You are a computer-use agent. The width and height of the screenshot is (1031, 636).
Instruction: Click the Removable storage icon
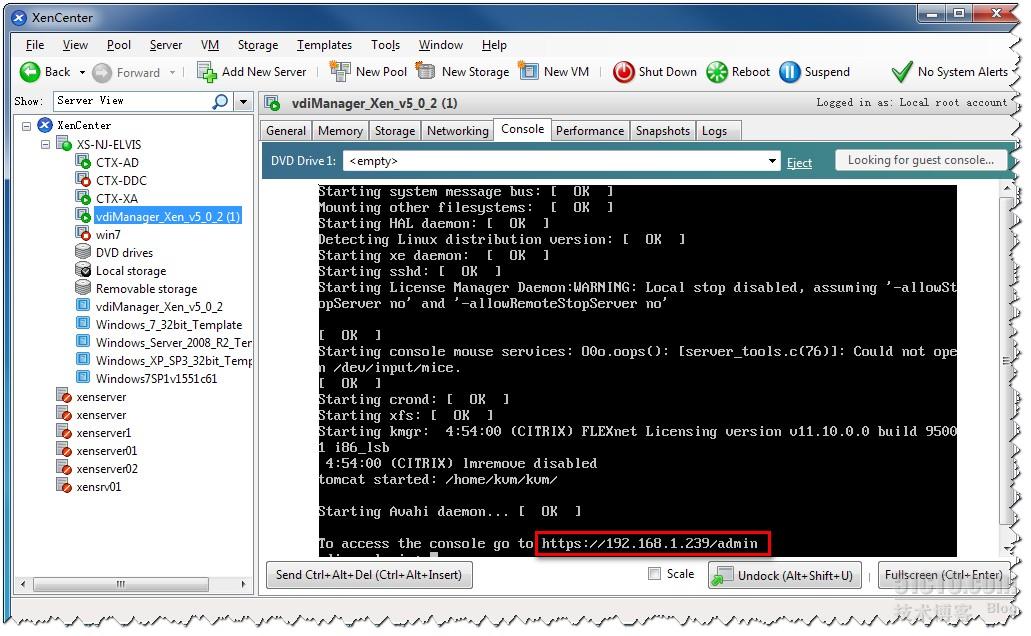tap(83, 287)
